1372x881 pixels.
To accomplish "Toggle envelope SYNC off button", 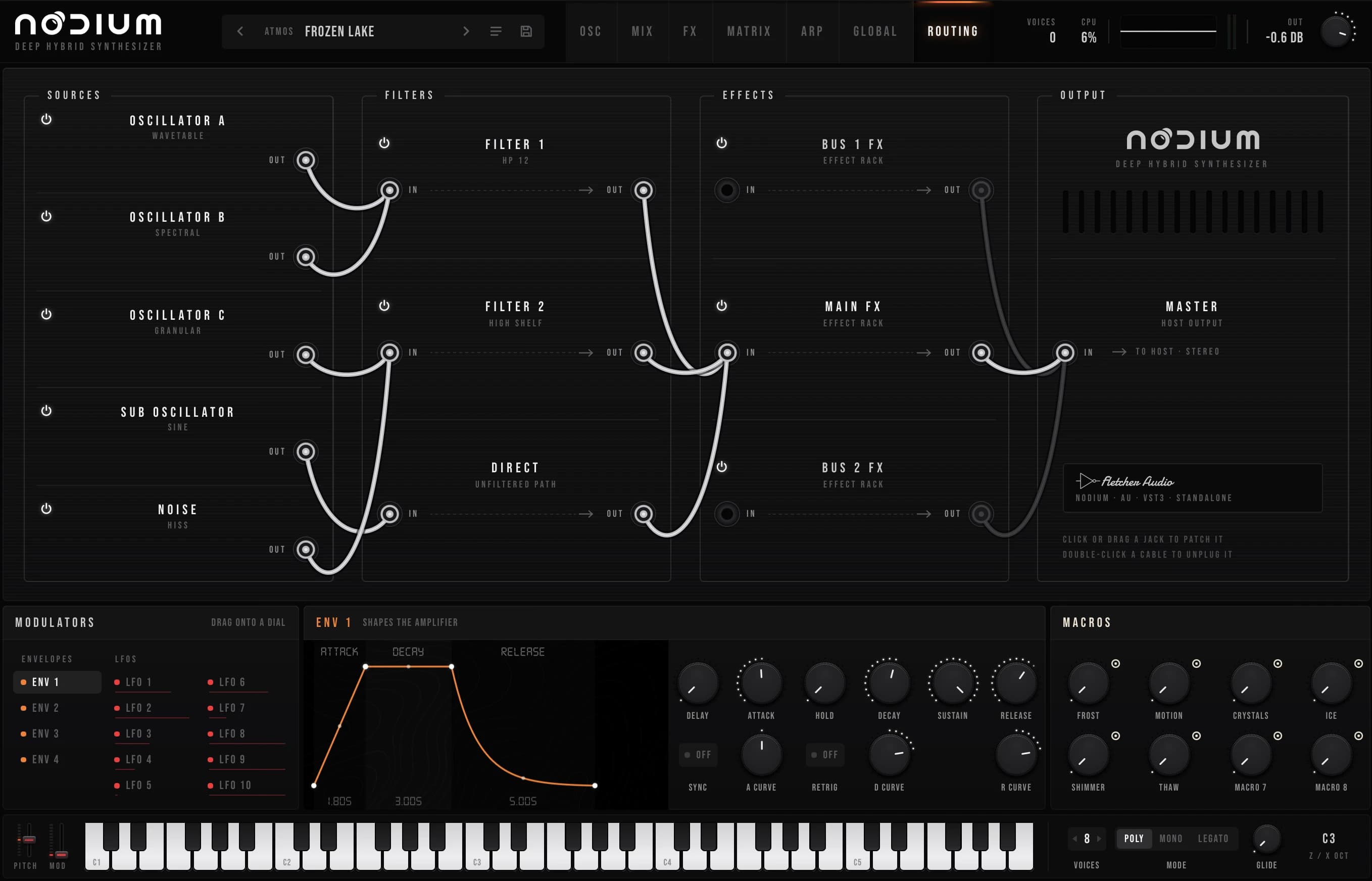I will pyautogui.click(x=697, y=755).
